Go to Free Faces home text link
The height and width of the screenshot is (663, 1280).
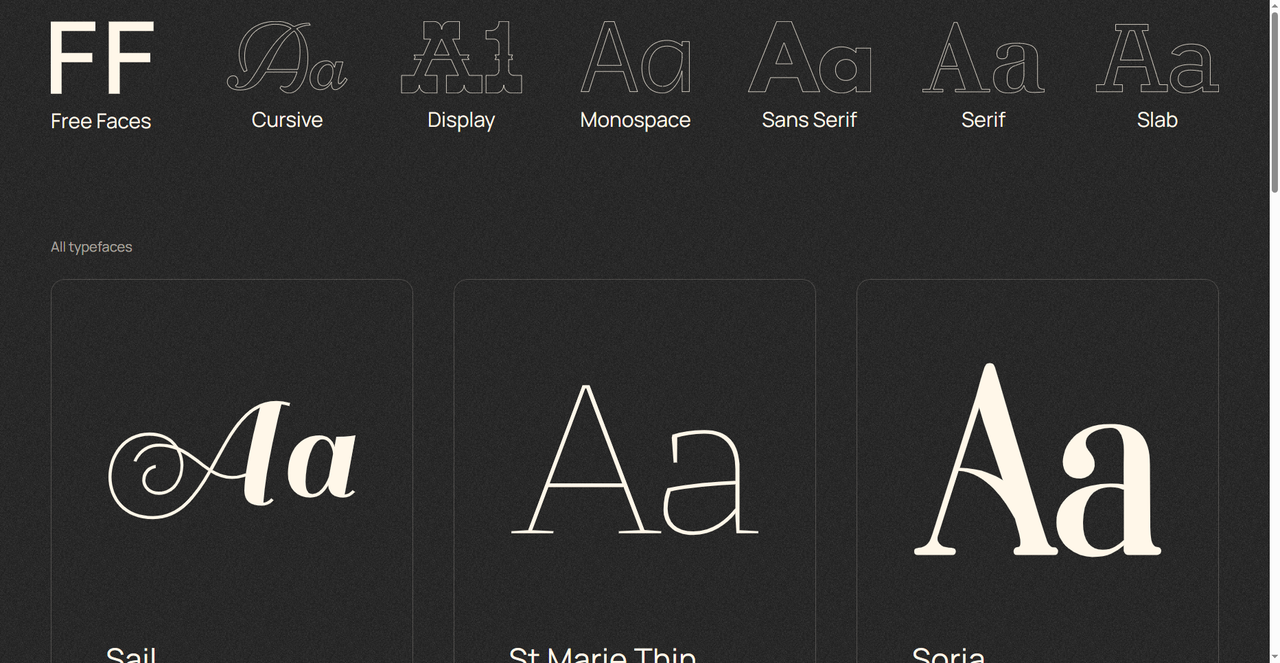[x=101, y=121]
